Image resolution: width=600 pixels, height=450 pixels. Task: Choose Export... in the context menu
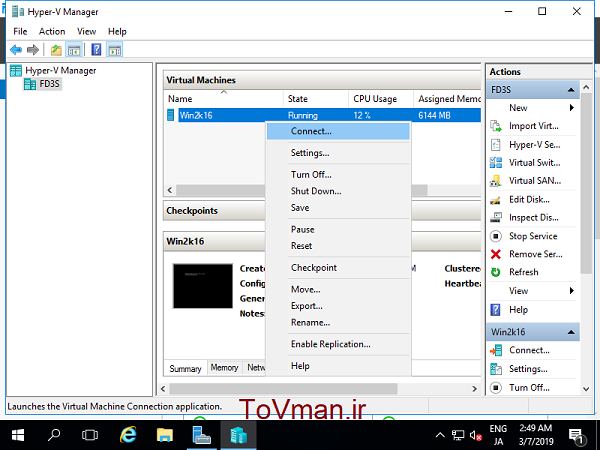click(x=338, y=306)
